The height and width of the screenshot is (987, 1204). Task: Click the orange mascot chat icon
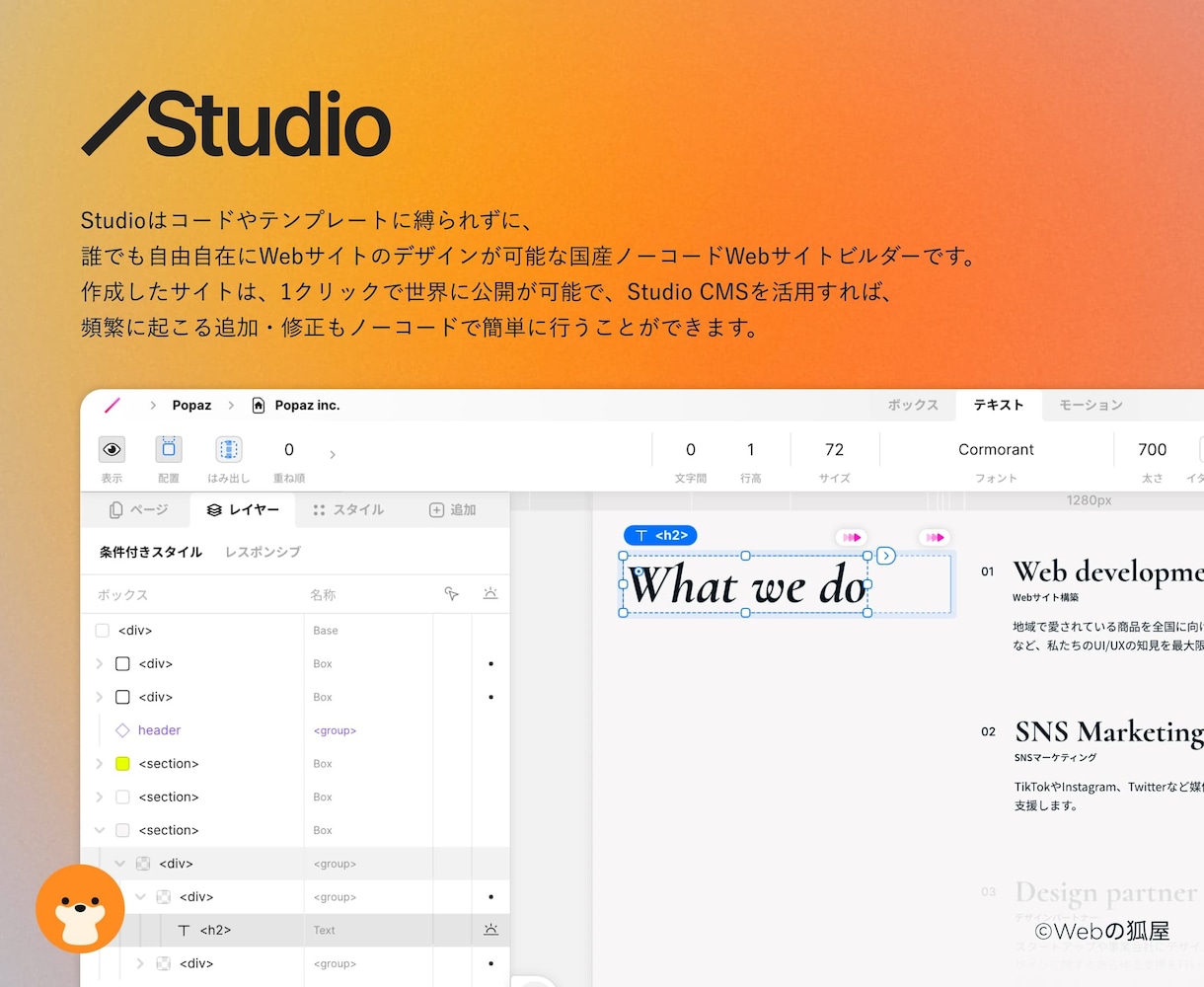[x=80, y=909]
